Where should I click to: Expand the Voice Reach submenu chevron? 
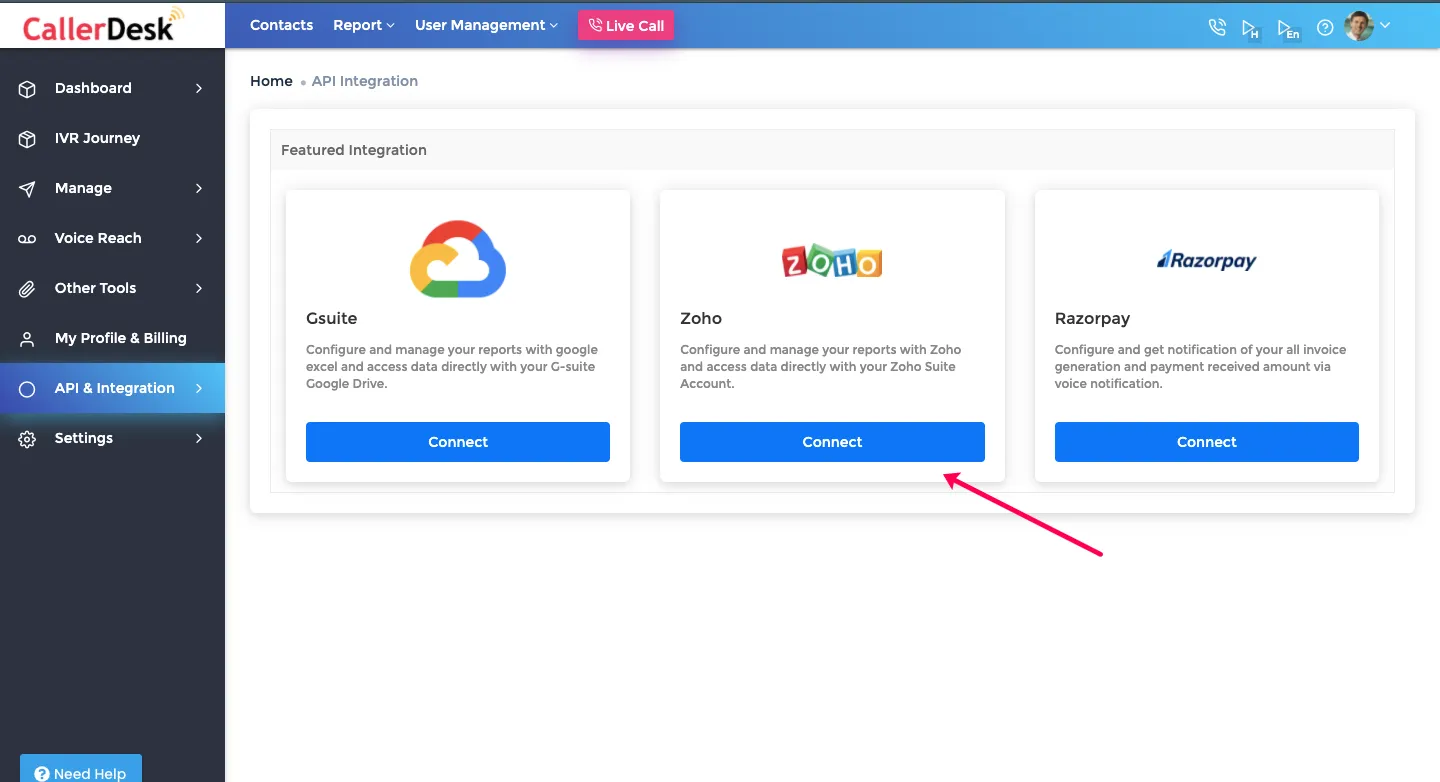pos(199,238)
